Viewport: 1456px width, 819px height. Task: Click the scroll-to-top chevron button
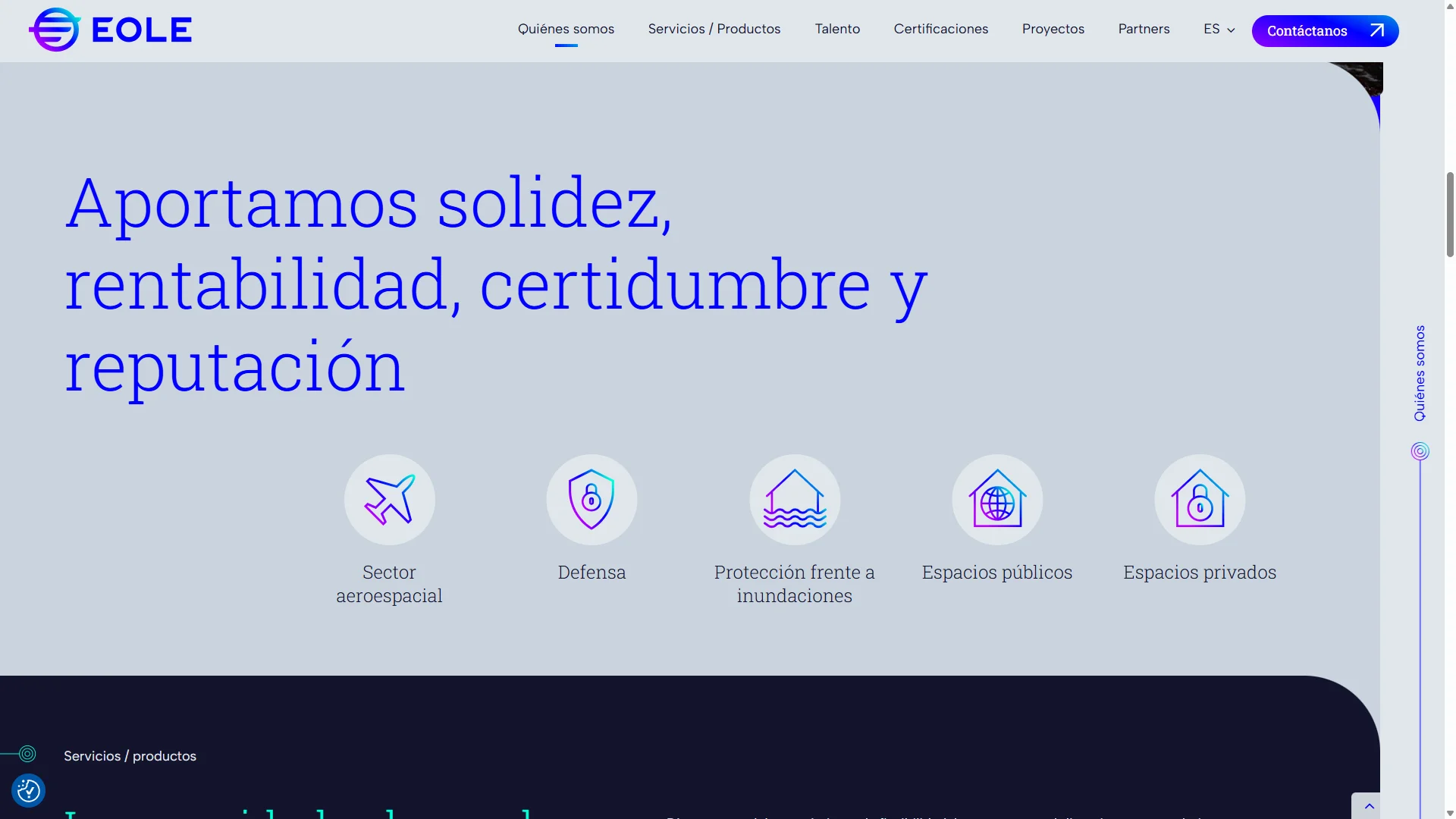[1369, 806]
